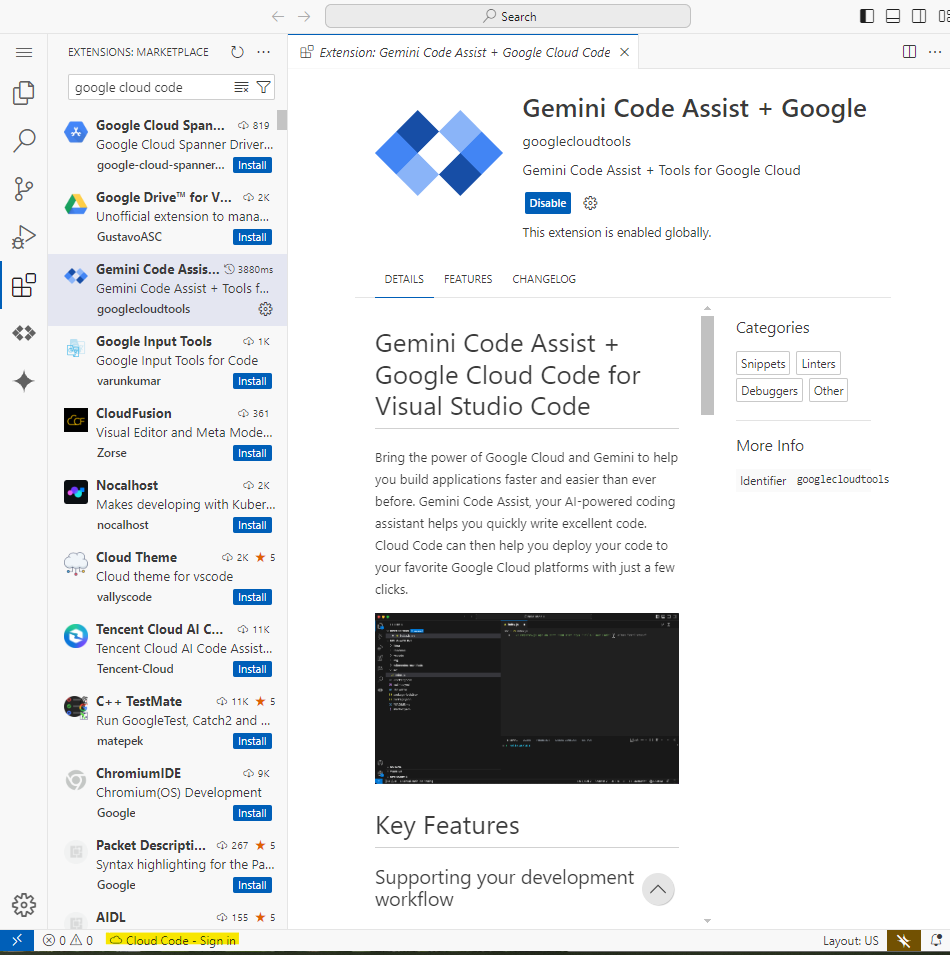Install Google Cloud Spanner Driver extension
This screenshot has height=955, width=950.
[252, 165]
